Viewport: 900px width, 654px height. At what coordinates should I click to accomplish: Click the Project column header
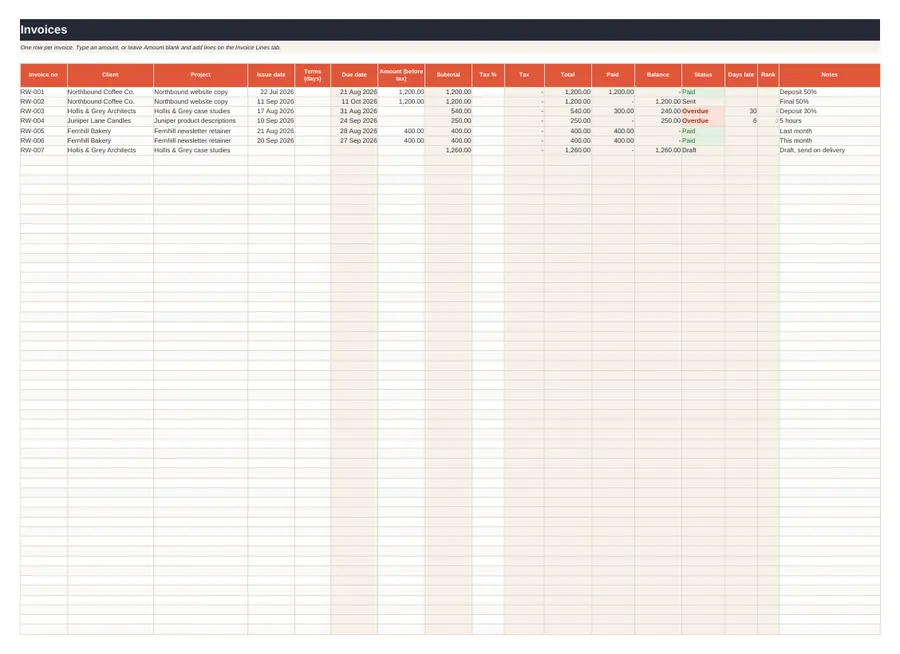(200, 75)
